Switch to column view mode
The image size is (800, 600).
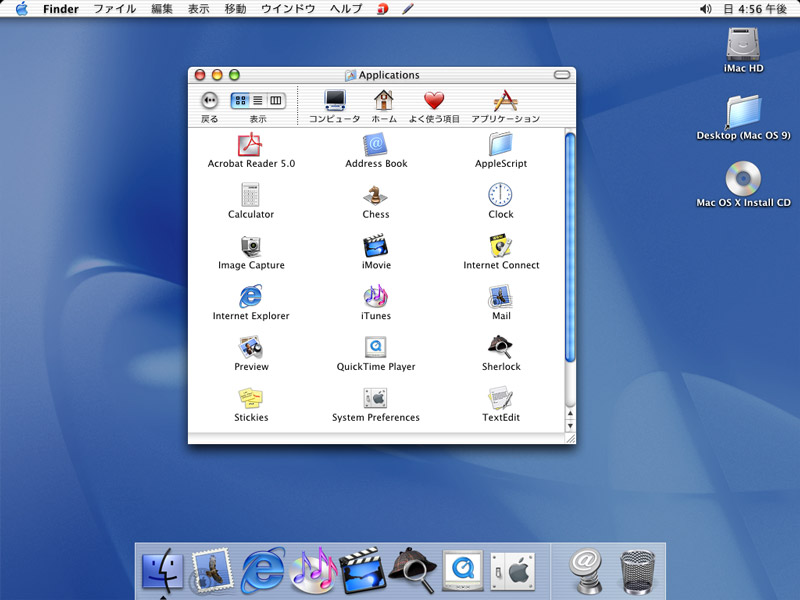(275, 100)
